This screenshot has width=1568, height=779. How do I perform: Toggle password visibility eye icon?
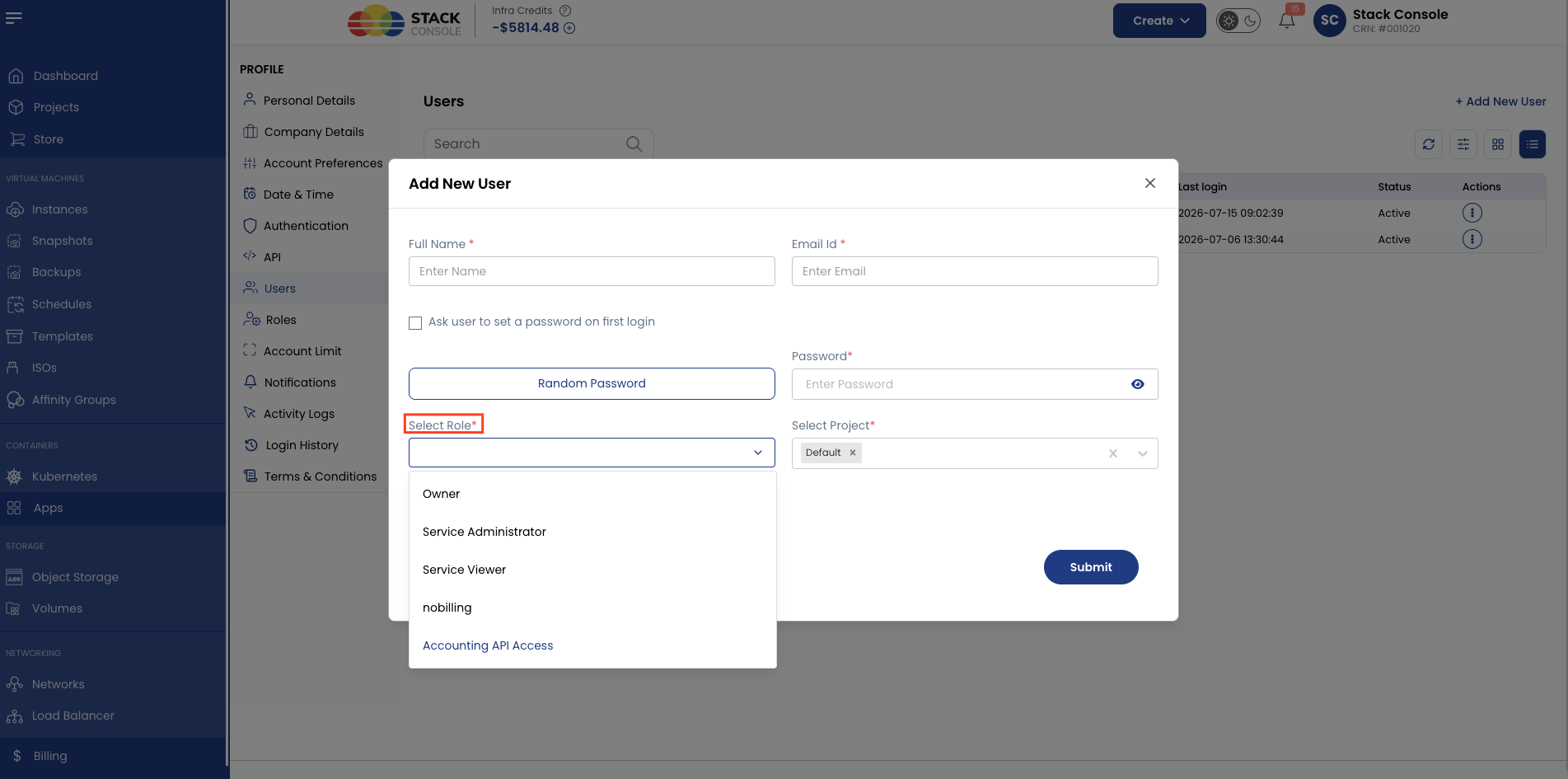click(x=1138, y=384)
